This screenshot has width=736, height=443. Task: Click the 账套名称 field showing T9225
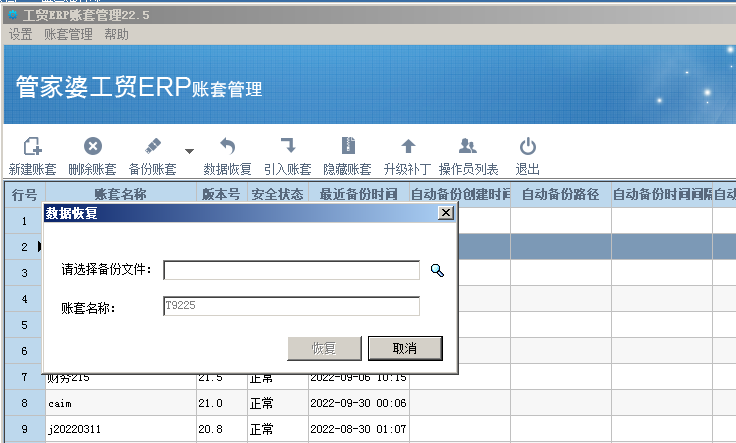[x=291, y=306]
